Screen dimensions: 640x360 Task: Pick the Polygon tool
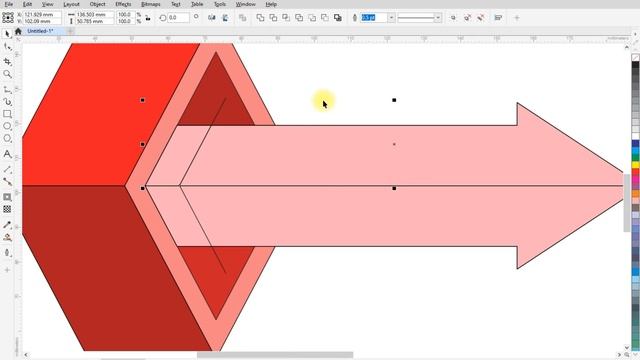(x=7, y=139)
